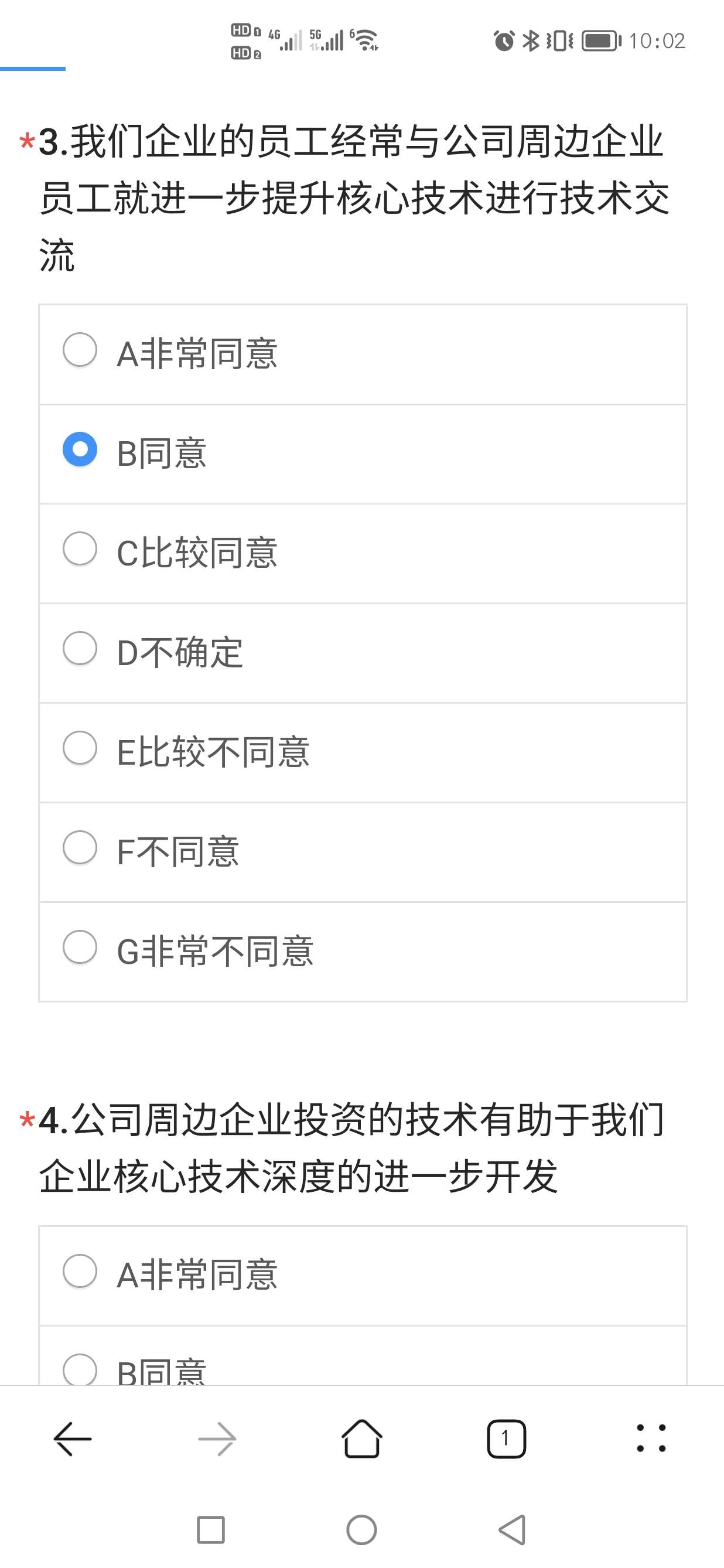Tap the browser back arrow icon
The height and width of the screenshot is (1568, 724).
click(73, 1439)
